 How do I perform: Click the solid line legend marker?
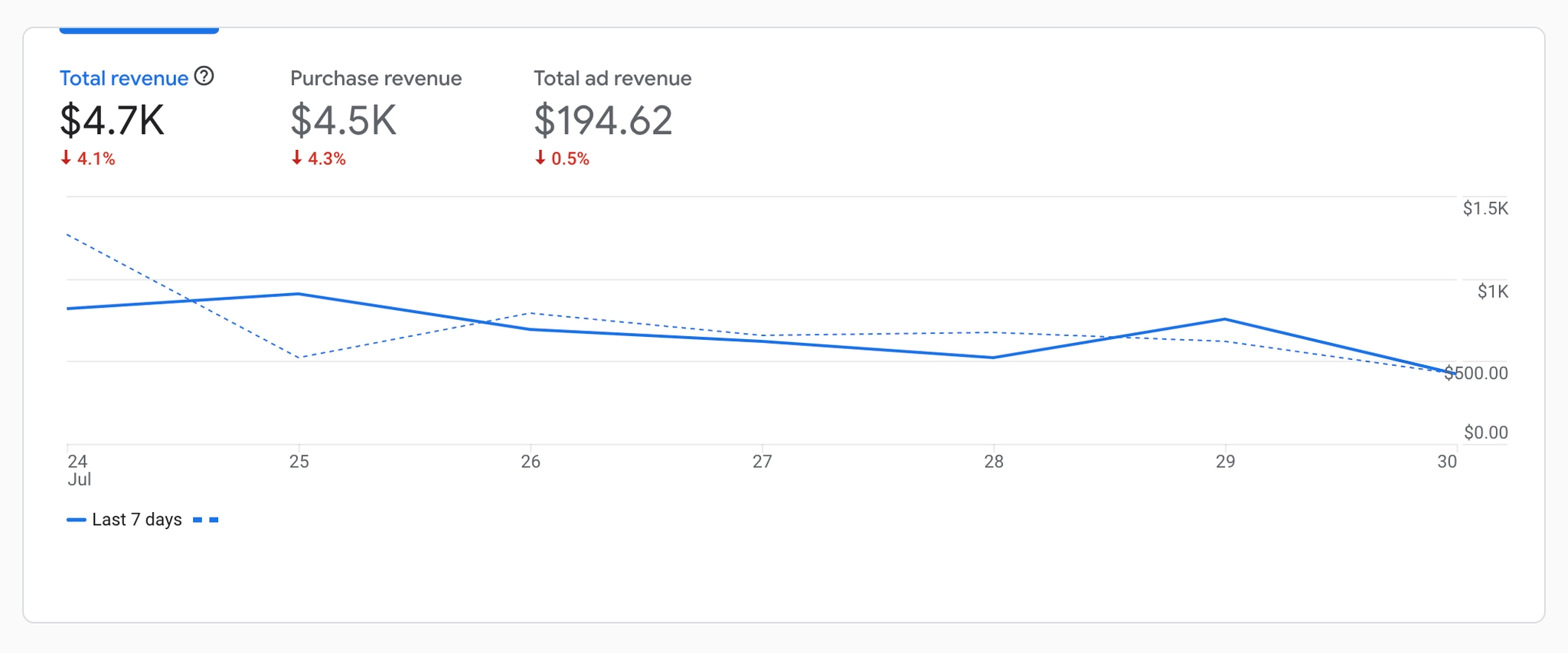pos(76,520)
